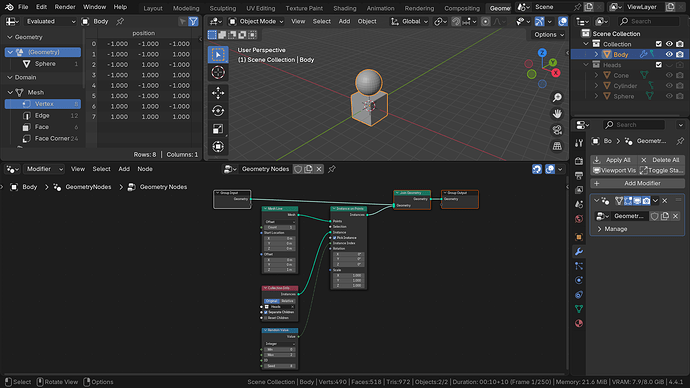Toggle spreadsheet selected-only filter funnel
This screenshot has width=690, height=388.
click(193, 21)
